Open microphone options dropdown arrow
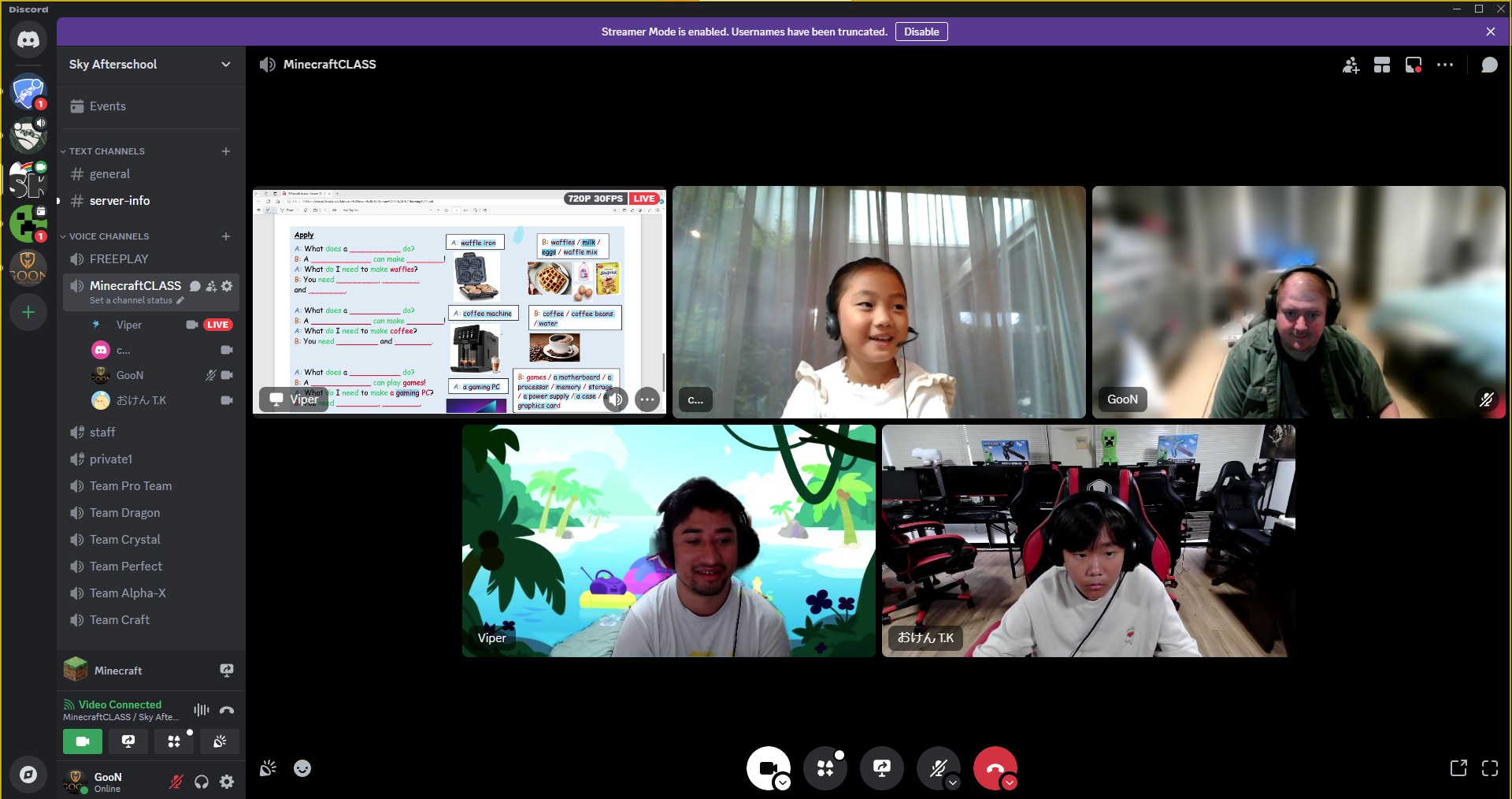The image size is (1512, 799). pyautogui.click(x=953, y=782)
